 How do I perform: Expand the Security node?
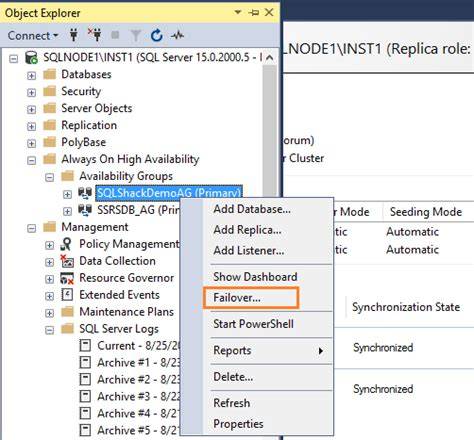(31, 92)
